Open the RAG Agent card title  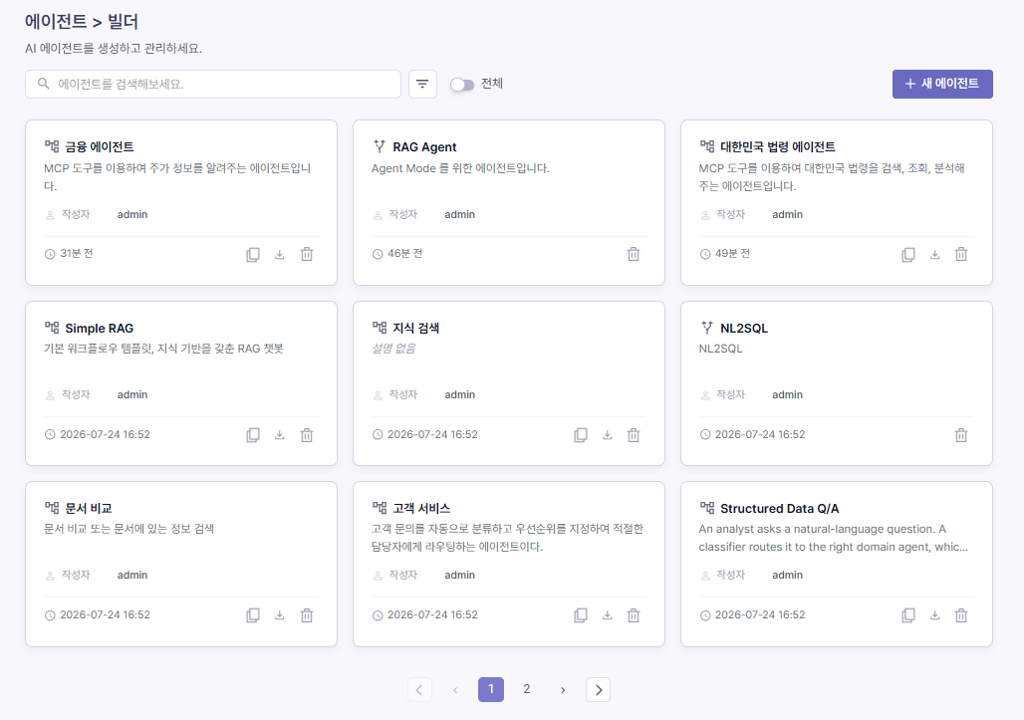[424, 147]
